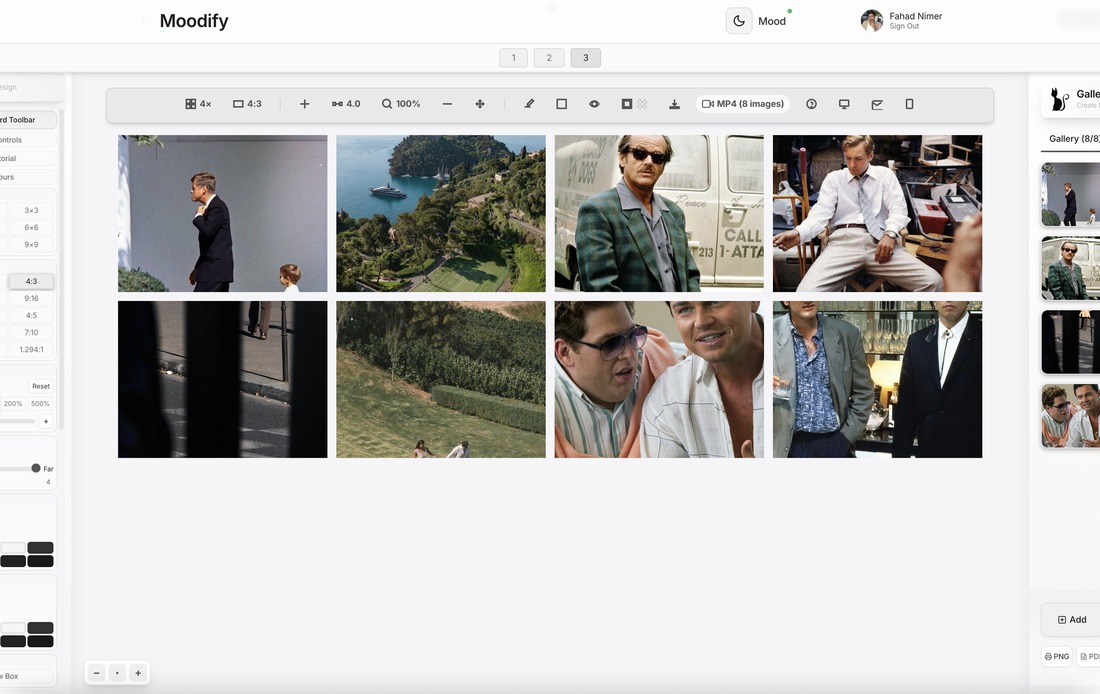Select the move arrows tool
This screenshot has width=1100, height=694.
pyautogui.click(x=480, y=104)
